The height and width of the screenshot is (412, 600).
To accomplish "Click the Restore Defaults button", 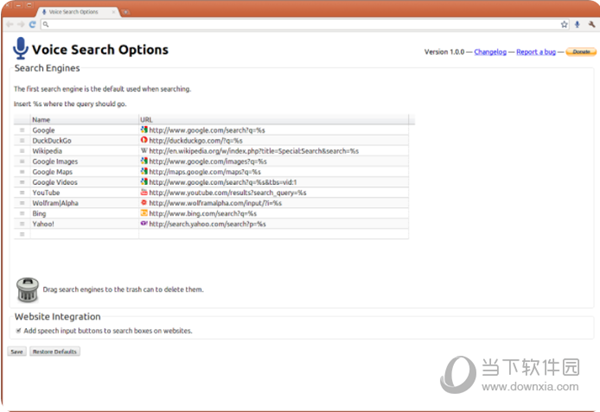I will pyautogui.click(x=55, y=352).
